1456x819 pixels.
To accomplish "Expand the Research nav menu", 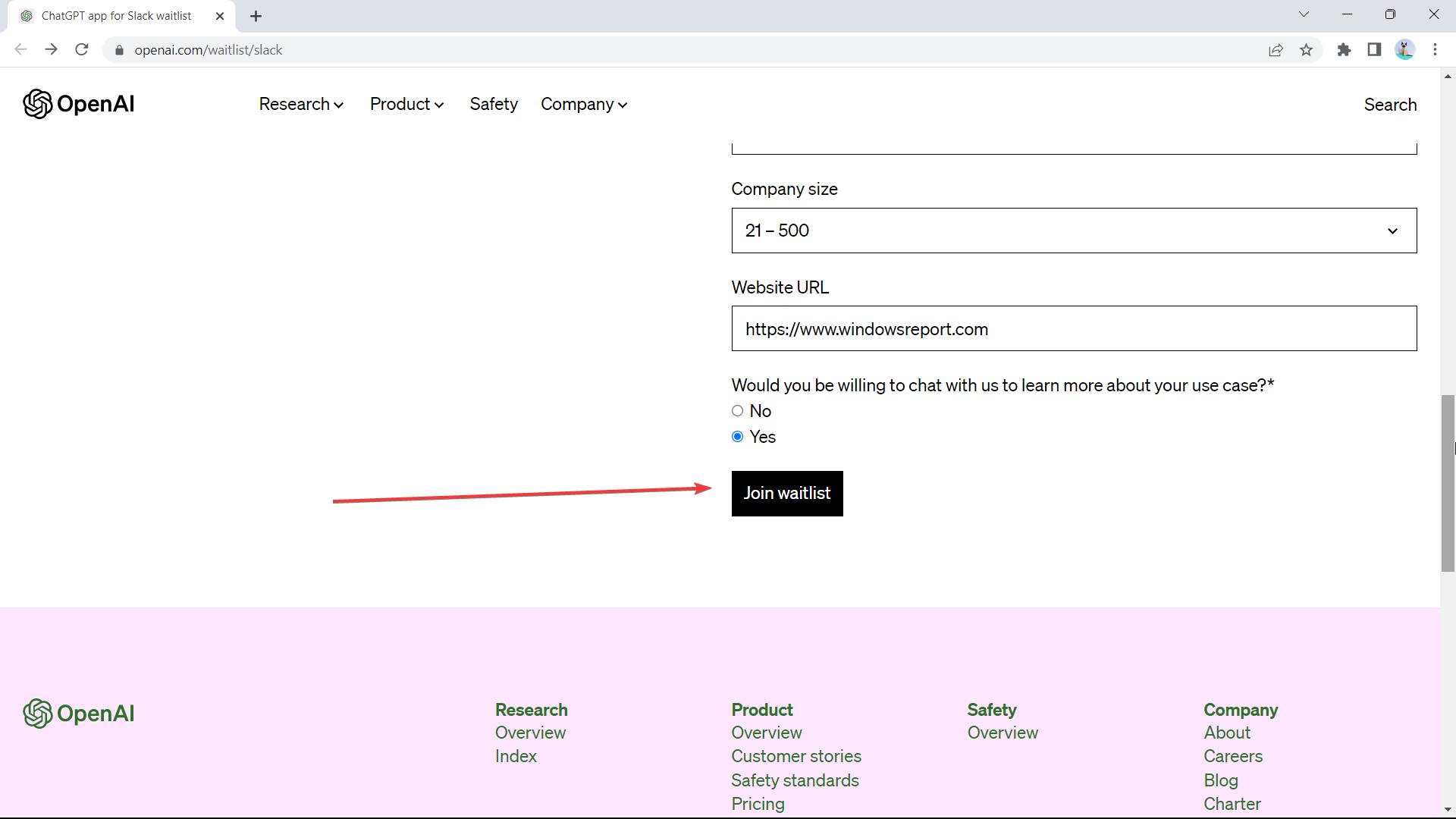I will (301, 105).
